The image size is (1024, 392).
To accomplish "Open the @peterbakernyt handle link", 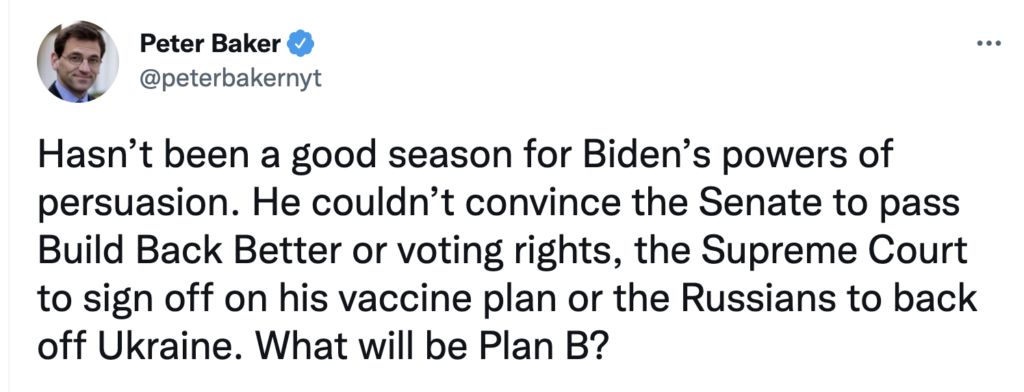I will point(231,79).
